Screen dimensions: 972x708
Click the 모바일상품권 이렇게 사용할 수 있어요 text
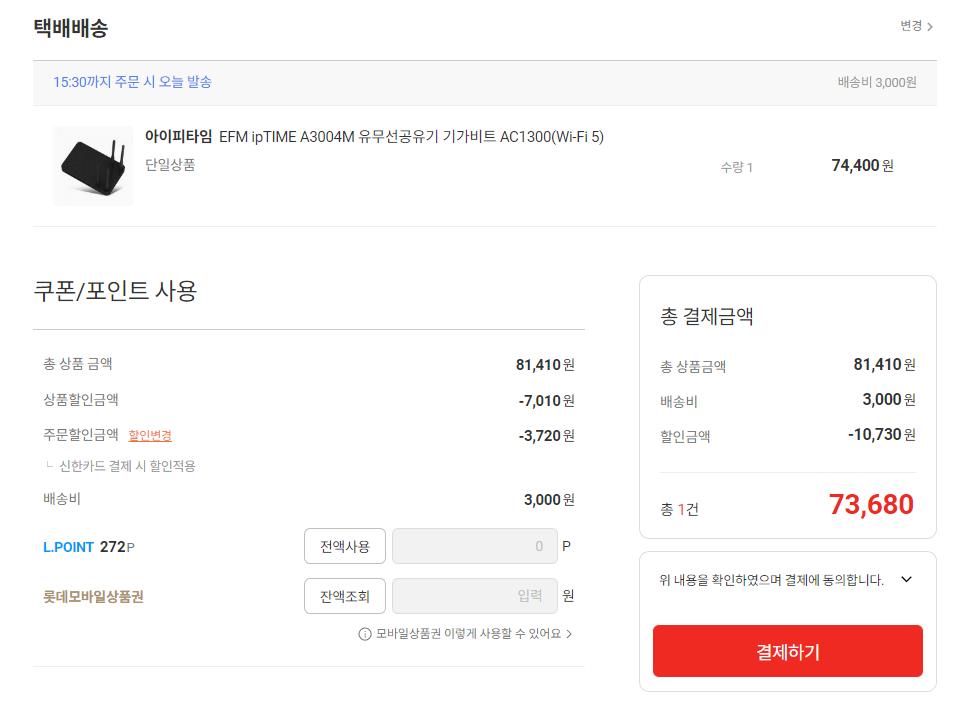click(468, 634)
